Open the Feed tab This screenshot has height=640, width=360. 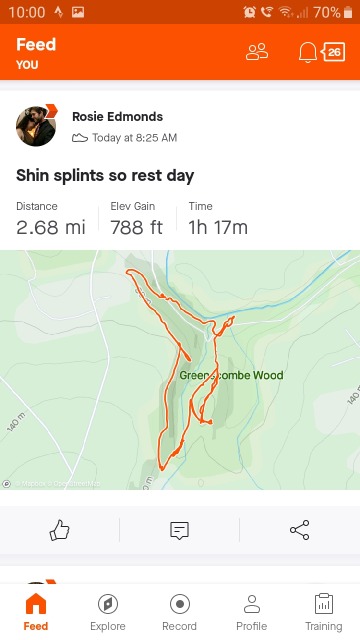point(36,611)
